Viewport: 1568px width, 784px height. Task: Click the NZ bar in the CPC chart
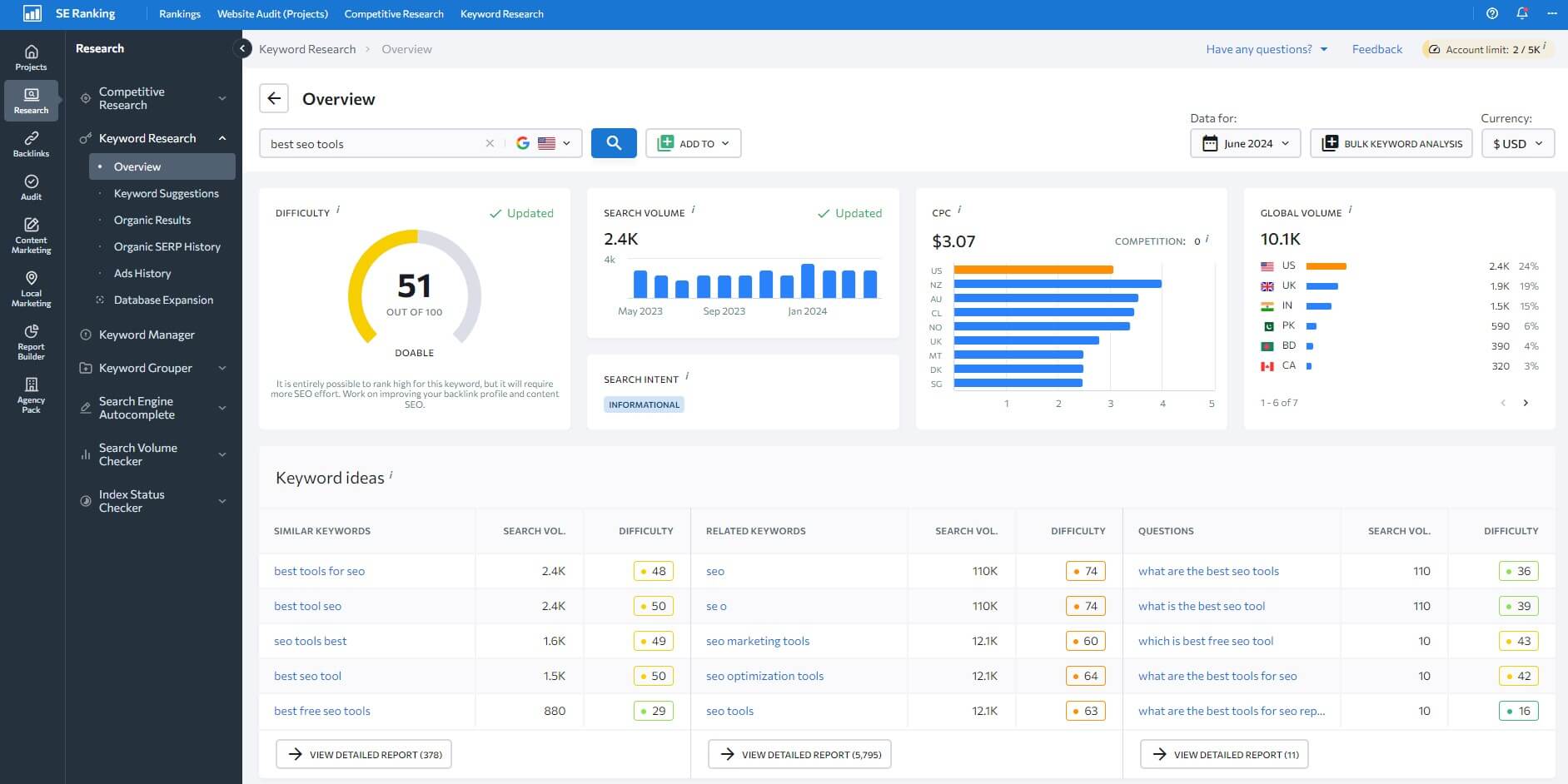(x=1058, y=284)
